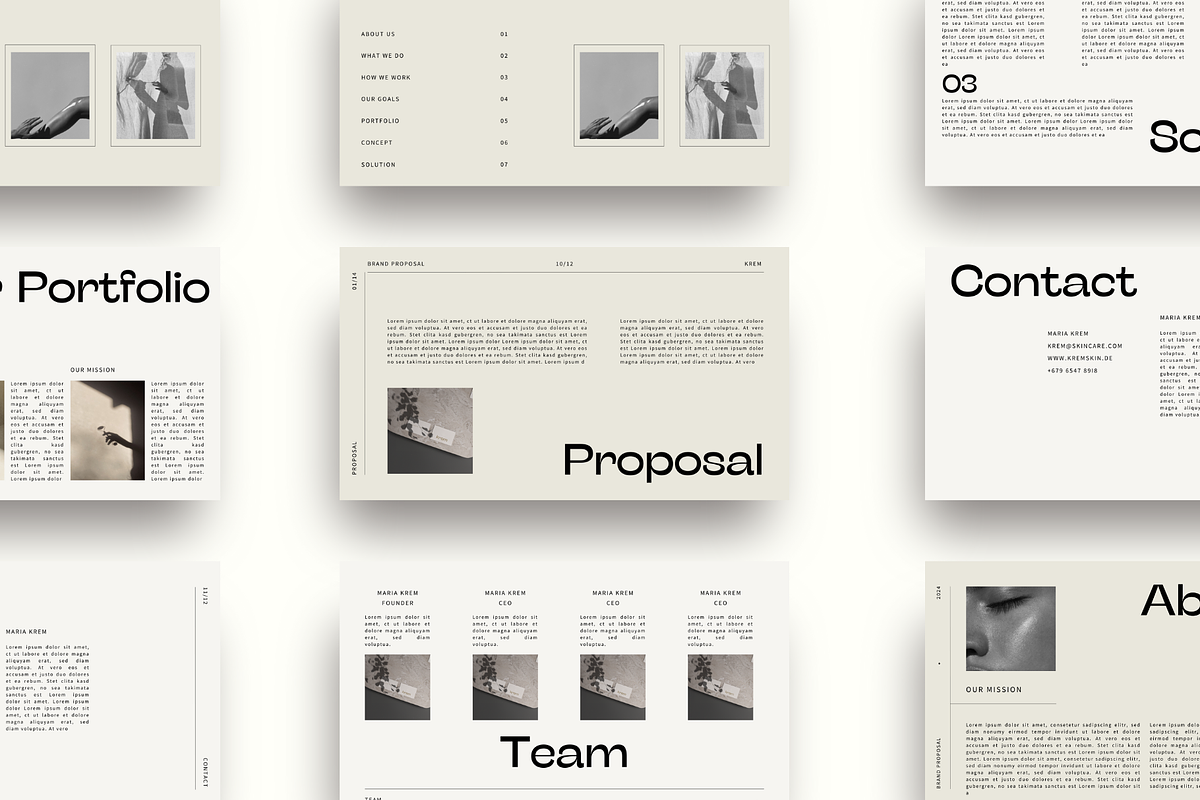The width and height of the screenshot is (1200, 800).
Task: Select the plant-shadow card photo on Proposal slide
Action: coord(430,431)
